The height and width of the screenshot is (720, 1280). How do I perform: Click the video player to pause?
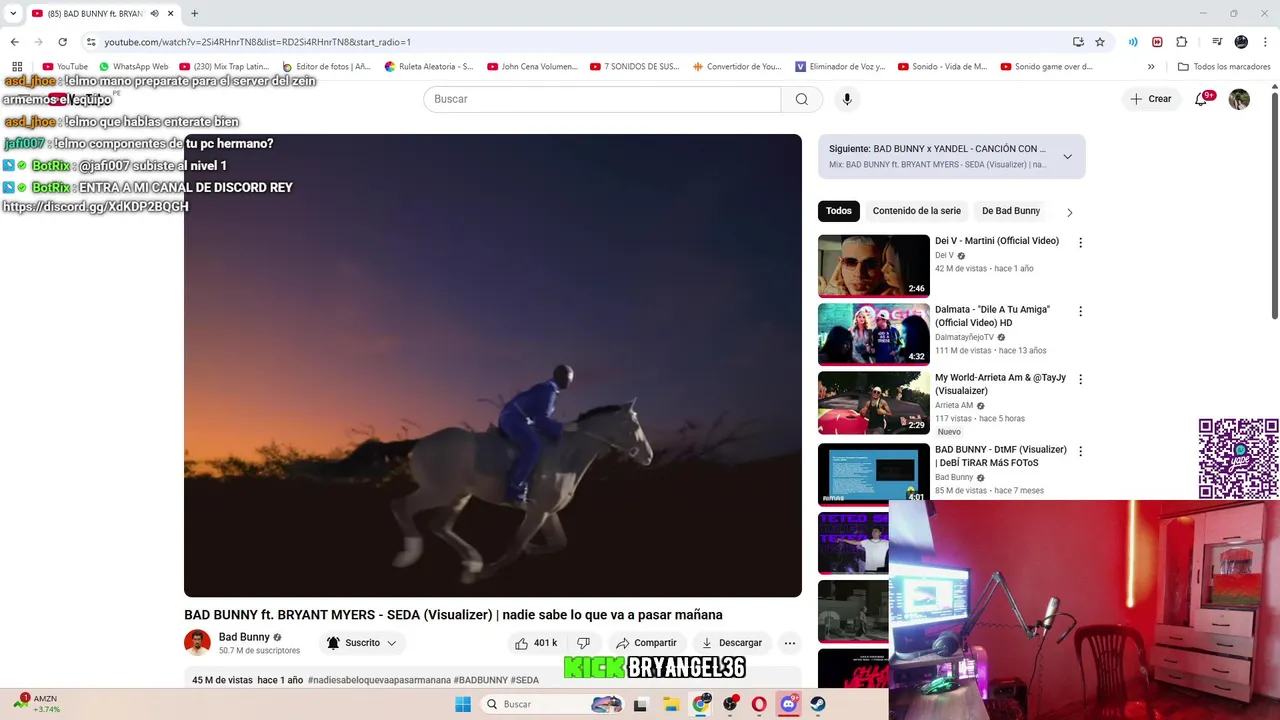coord(493,366)
